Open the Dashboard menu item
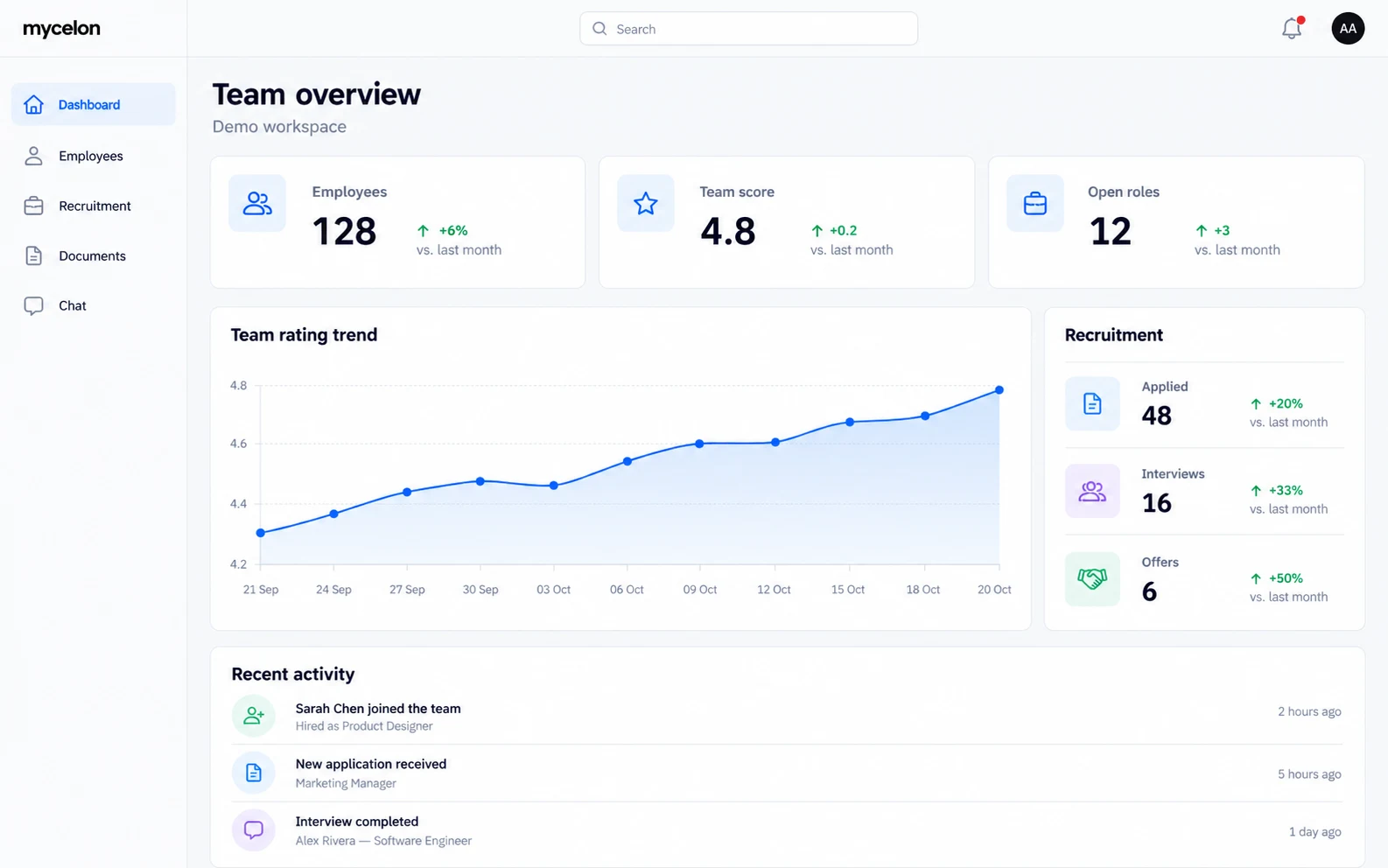 tap(93, 104)
